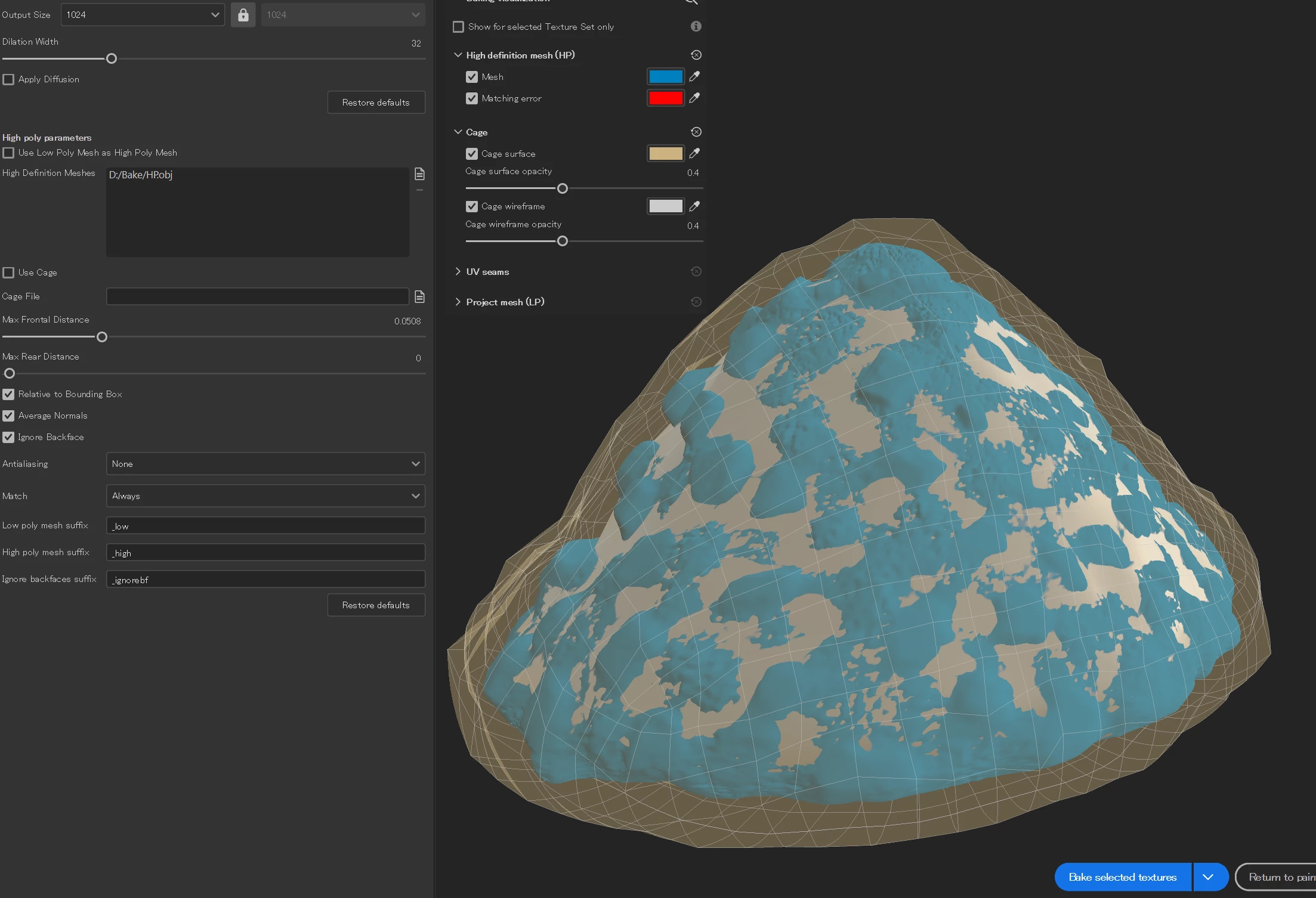Open the Antialiasing dropdown
Screen dimensions: 1316x898
click(x=265, y=464)
